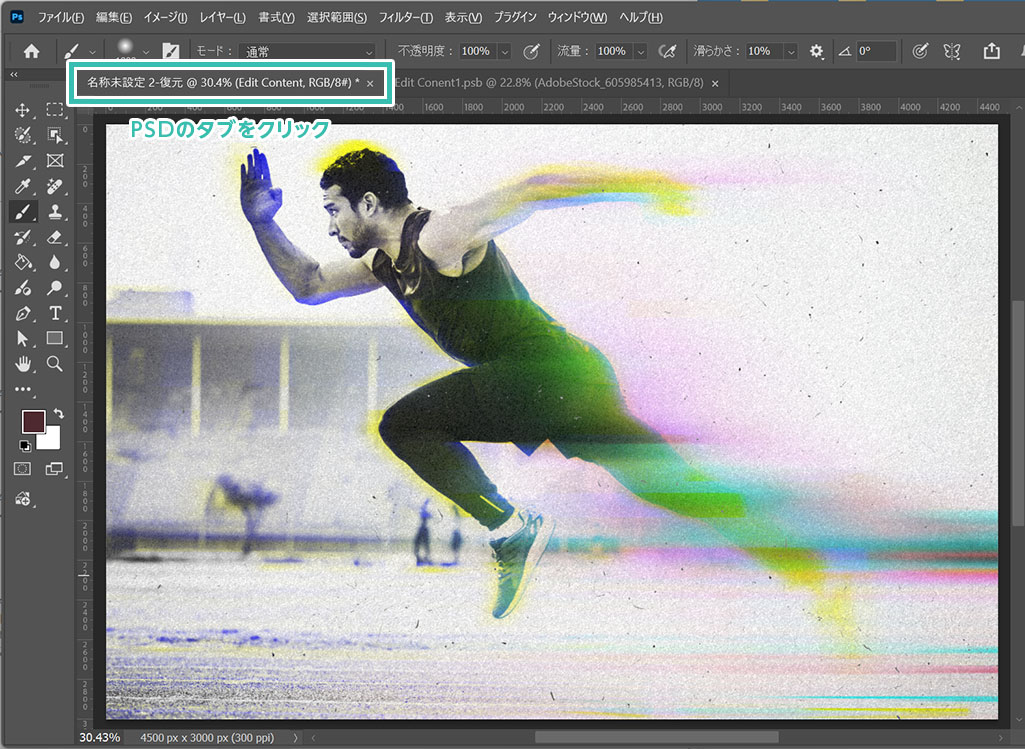Expand the 不透明度 opacity dropdown arrow

click(x=503, y=51)
